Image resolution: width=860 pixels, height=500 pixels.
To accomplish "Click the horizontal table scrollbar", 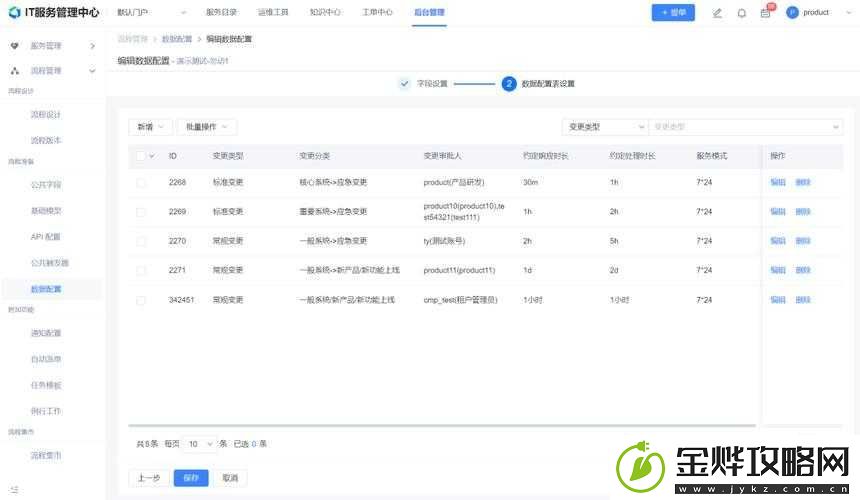I will click(442, 425).
